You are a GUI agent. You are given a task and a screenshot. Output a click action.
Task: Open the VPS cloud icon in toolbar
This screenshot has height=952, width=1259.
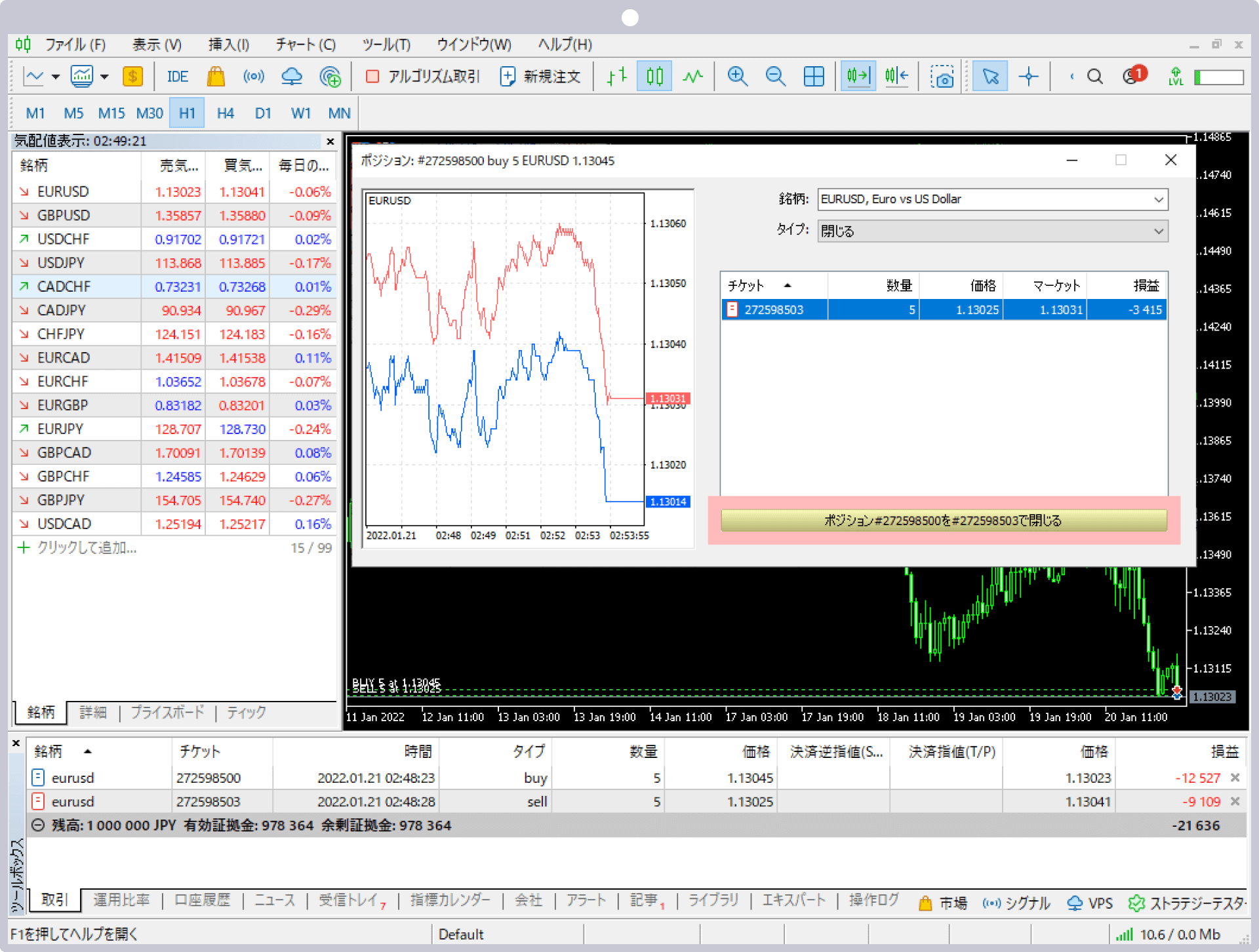coord(292,77)
